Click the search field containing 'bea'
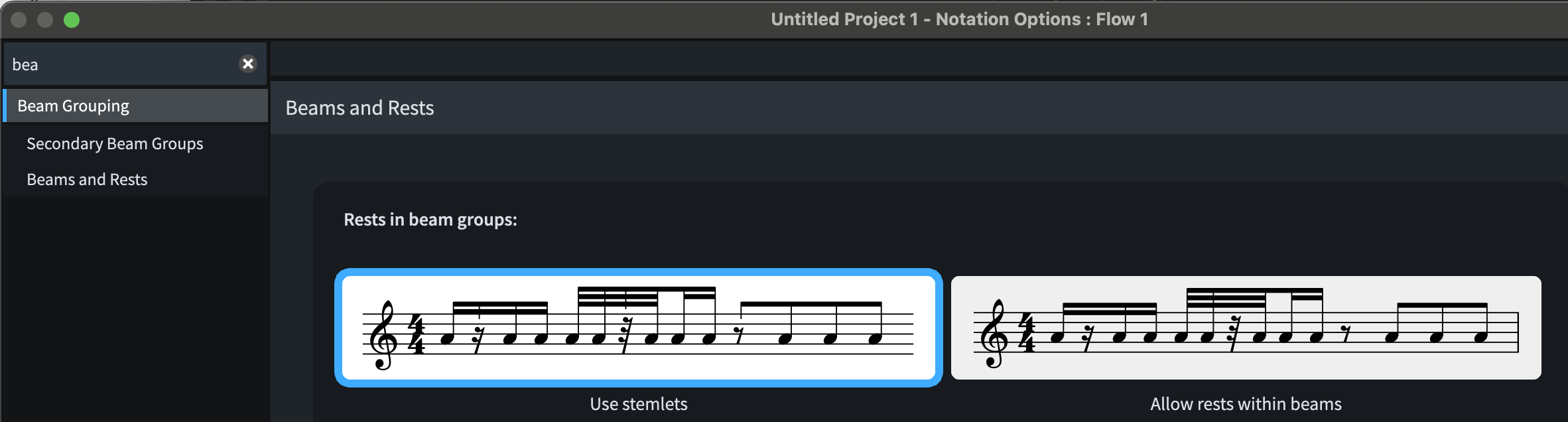The width and height of the screenshot is (1568, 422). coord(119,64)
